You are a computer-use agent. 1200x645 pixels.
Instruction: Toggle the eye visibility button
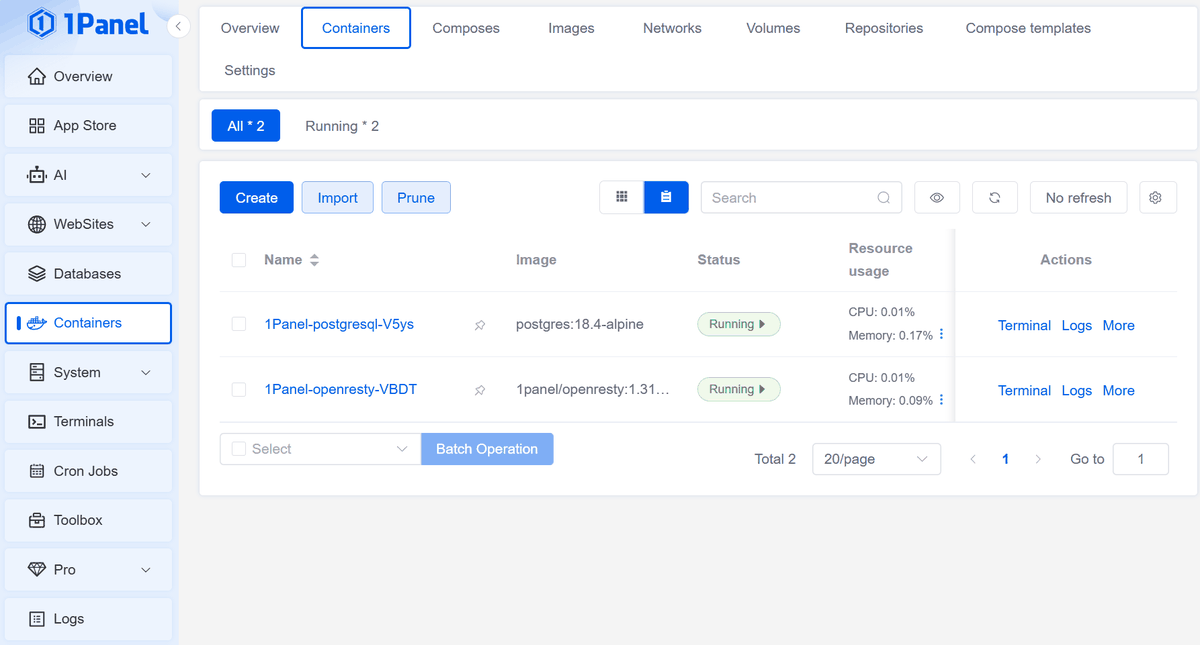click(x=937, y=198)
